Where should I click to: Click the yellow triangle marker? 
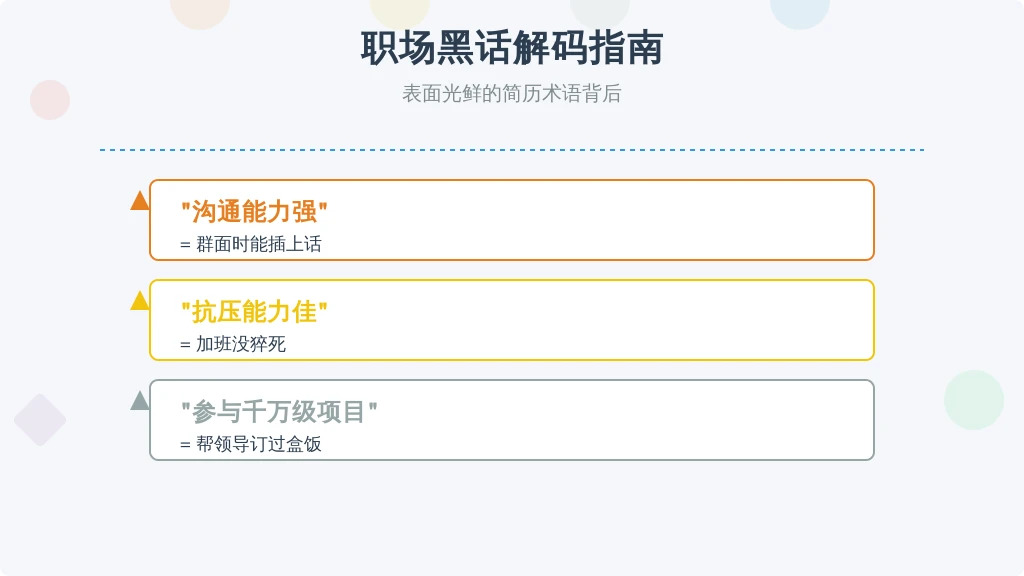tap(140, 300)
